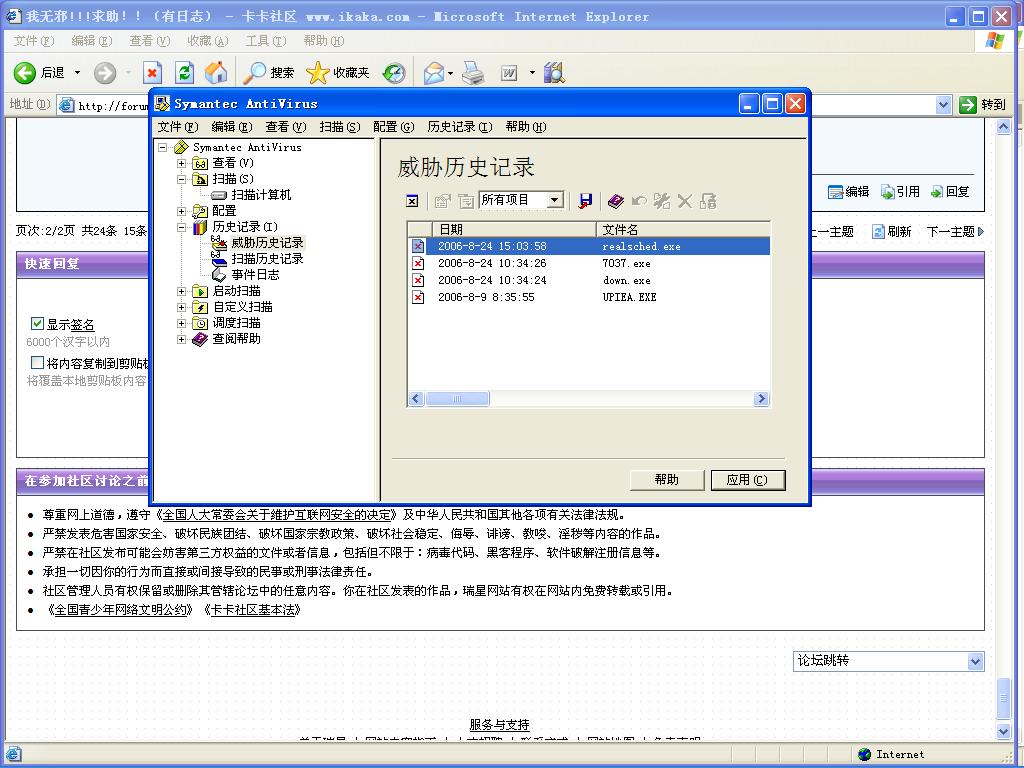Open the 文件(F) menu in Symantec AntiVirus
Image resolution: width=1024 pixels, height=768 pixels.
point(178,127)
